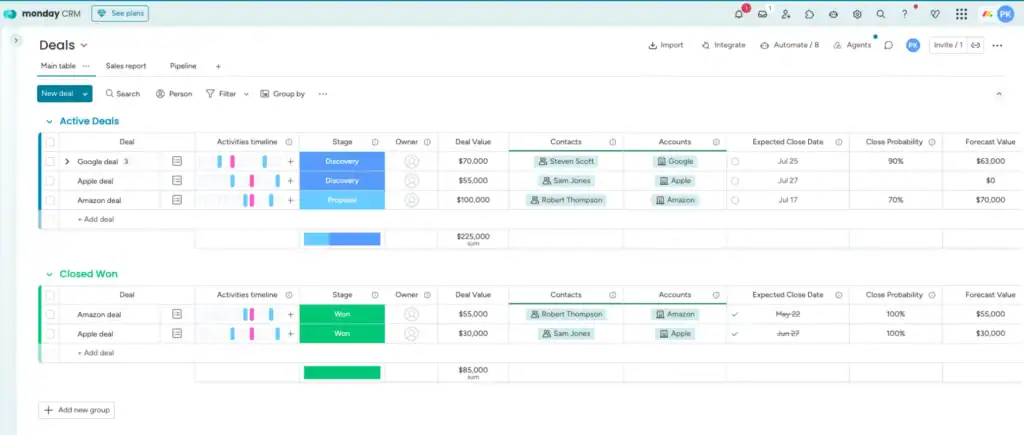The width and height of the screenshot is (1024, 435).
Task: Toggle the Jul 17 close date status circle
Action: (x=735, y=201)
